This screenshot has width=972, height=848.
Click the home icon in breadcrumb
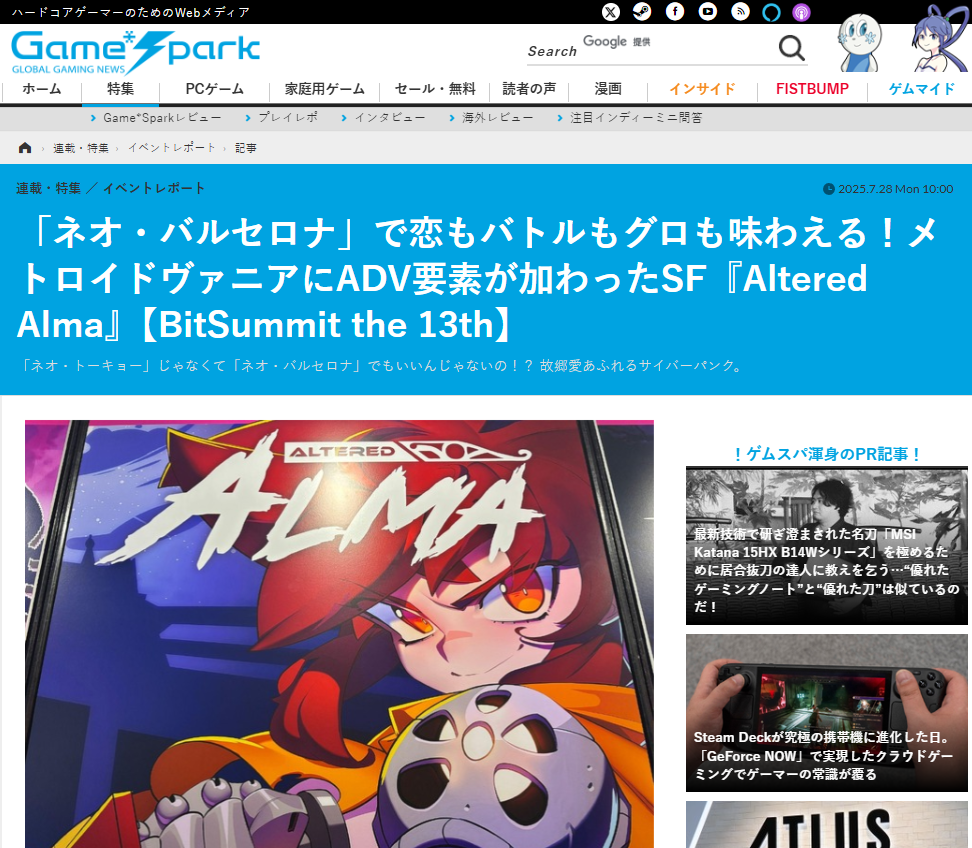(25, 148)
